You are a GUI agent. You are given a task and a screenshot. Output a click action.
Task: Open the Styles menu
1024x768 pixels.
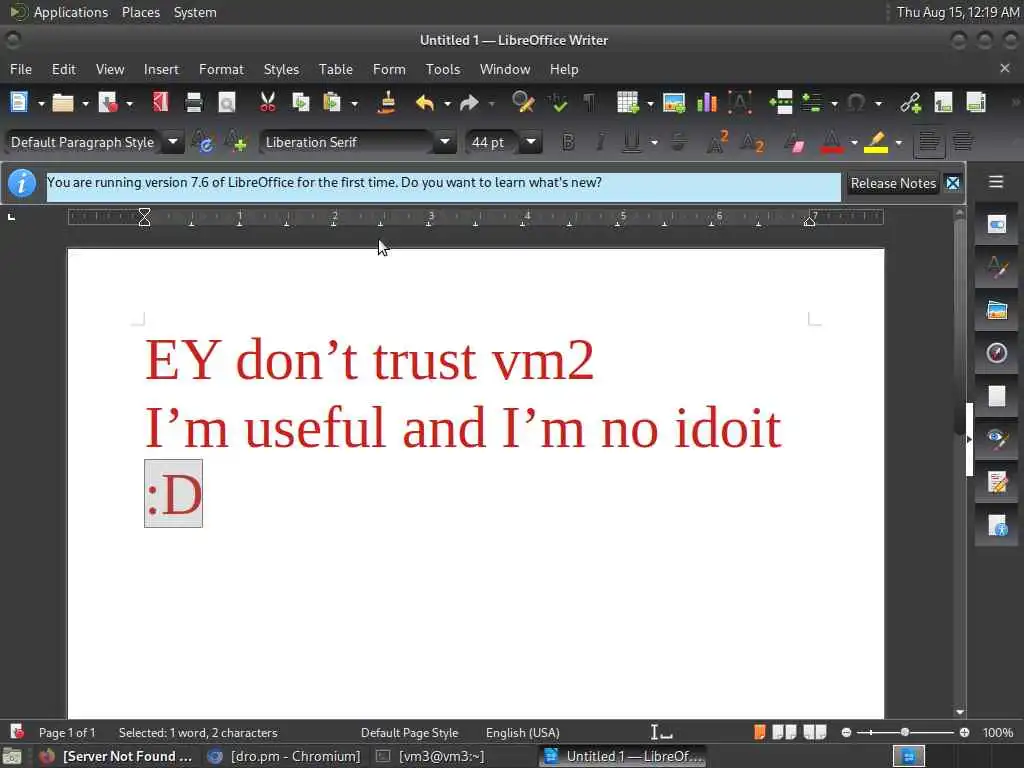(281, 69)
